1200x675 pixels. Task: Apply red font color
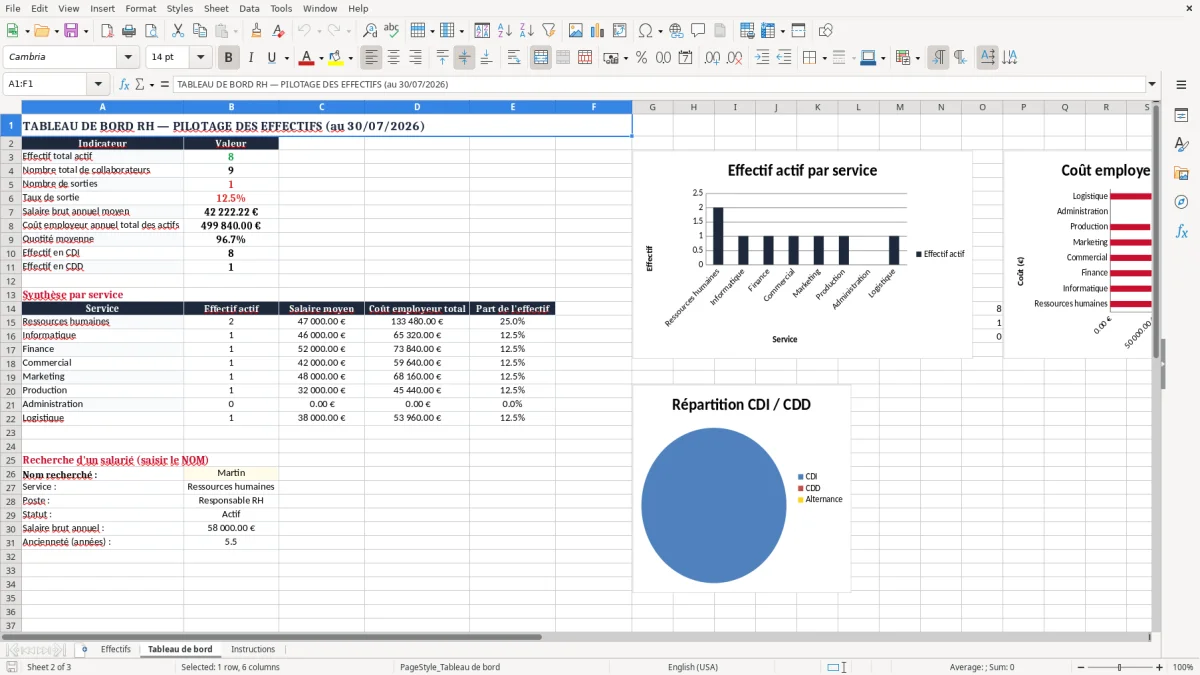tap(306, 58)
